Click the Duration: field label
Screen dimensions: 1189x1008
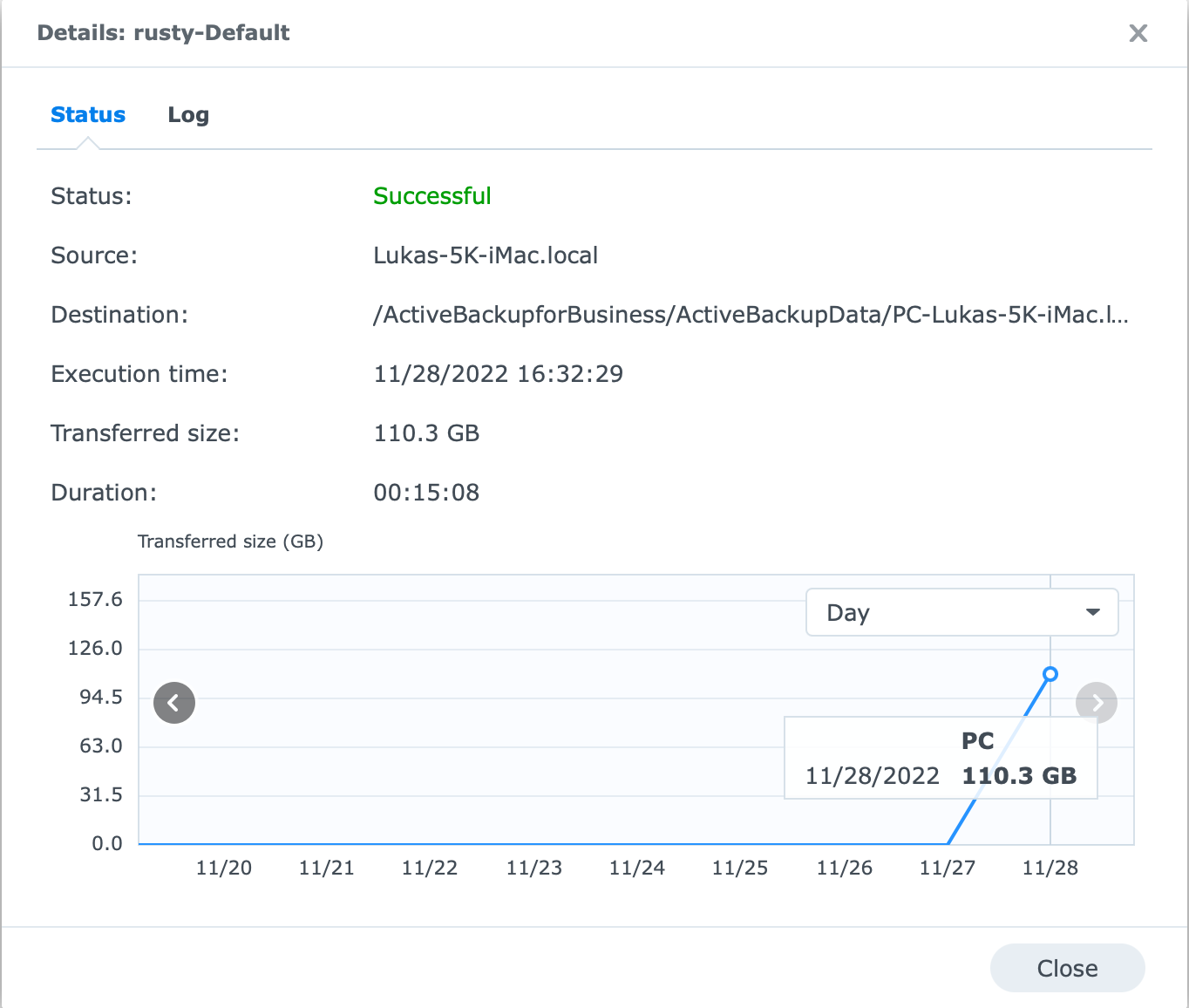pos(104,493)
